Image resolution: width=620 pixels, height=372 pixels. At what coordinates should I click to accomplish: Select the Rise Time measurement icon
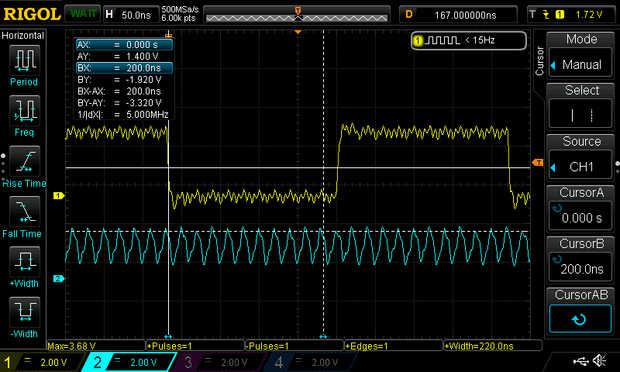25,161
